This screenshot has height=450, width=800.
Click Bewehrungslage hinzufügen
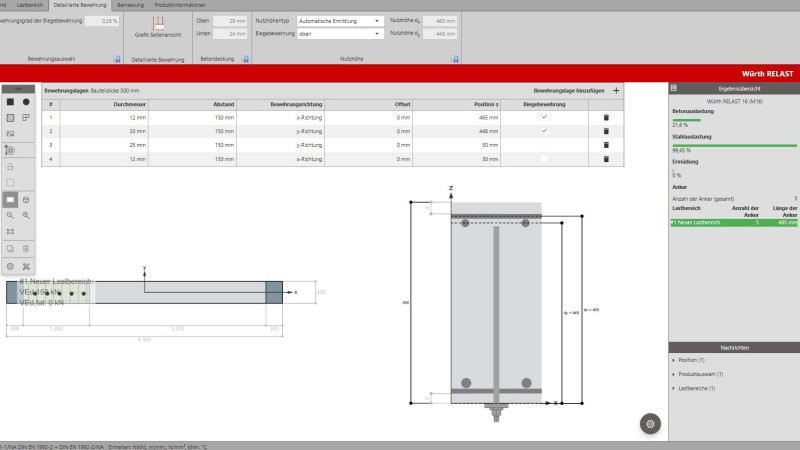tap(571, 90)
